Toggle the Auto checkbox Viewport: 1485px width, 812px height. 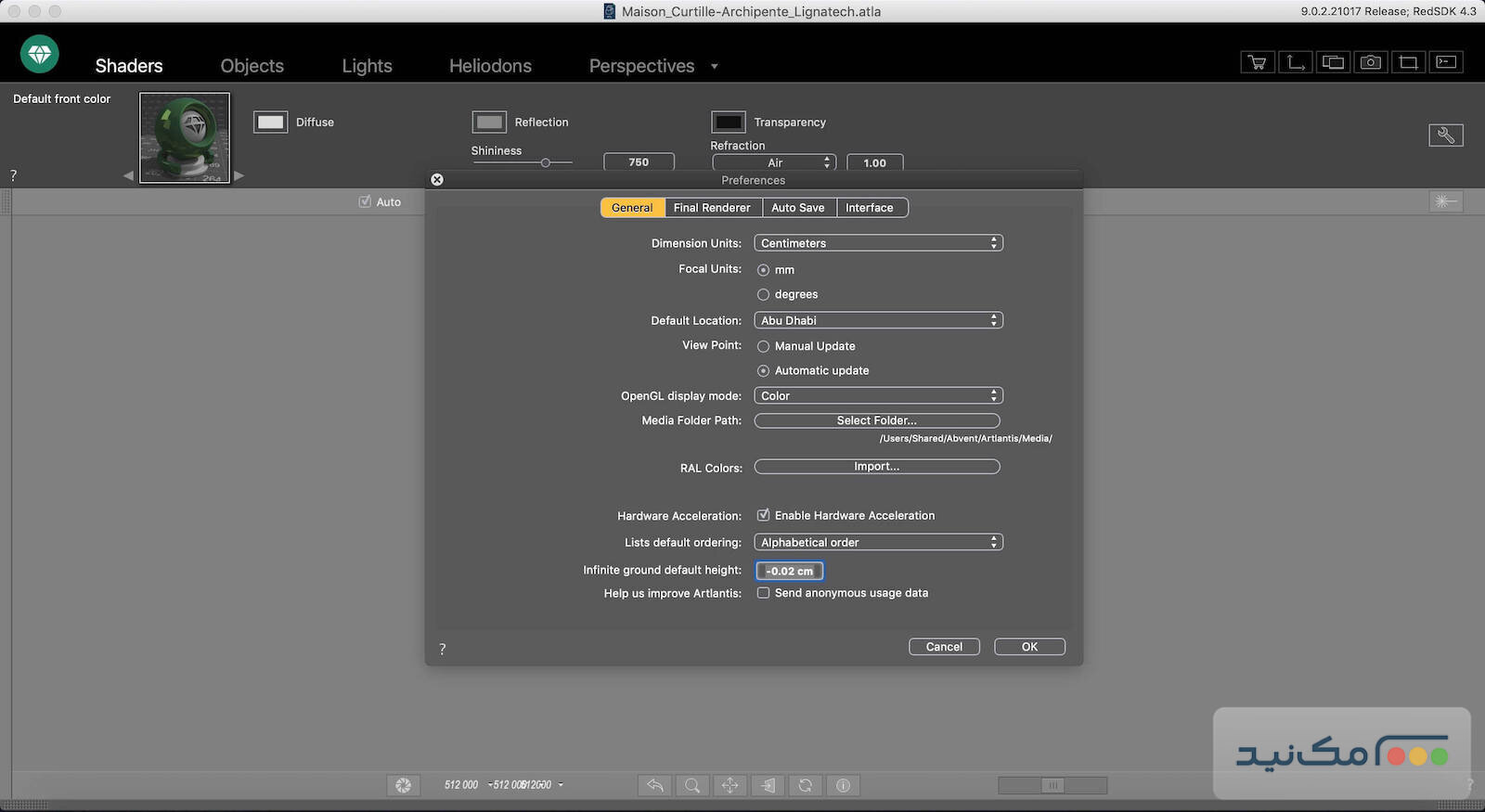tap(365, 201)
